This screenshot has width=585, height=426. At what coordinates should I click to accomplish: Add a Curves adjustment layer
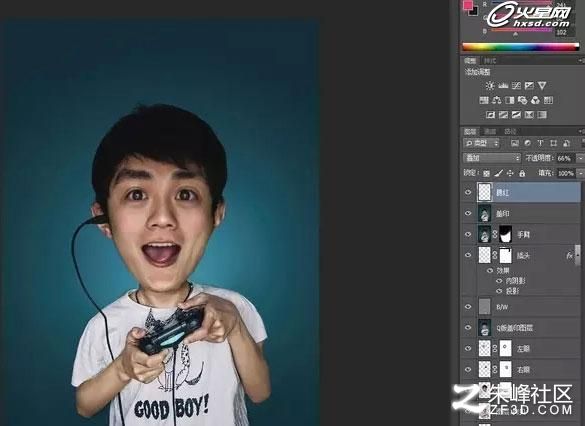[516, 86]
